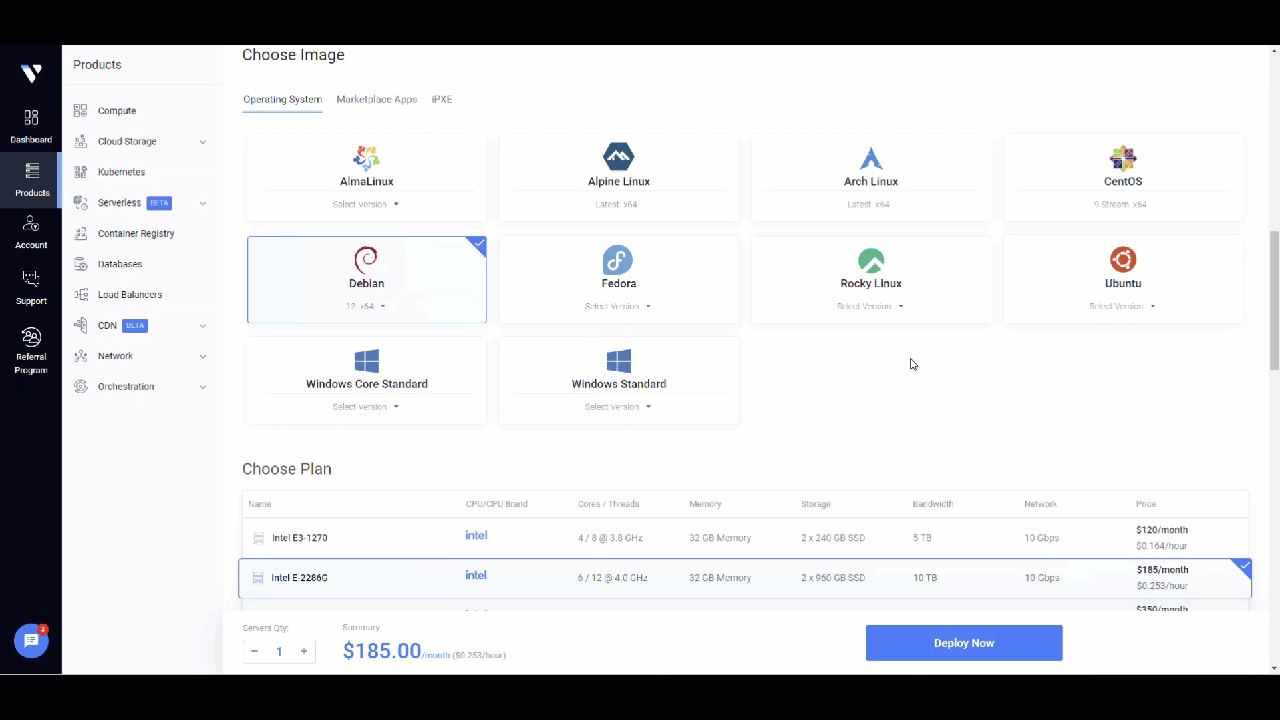Click the Vultr logo icon

[x=31, y=73]
